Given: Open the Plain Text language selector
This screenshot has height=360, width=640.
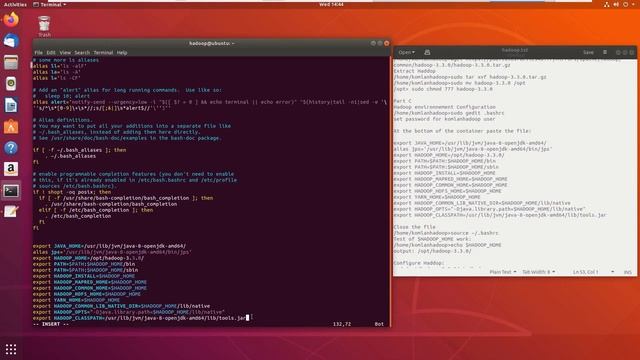Looking at the screenshot, I should pyautogui.click(x=503, y=272).
